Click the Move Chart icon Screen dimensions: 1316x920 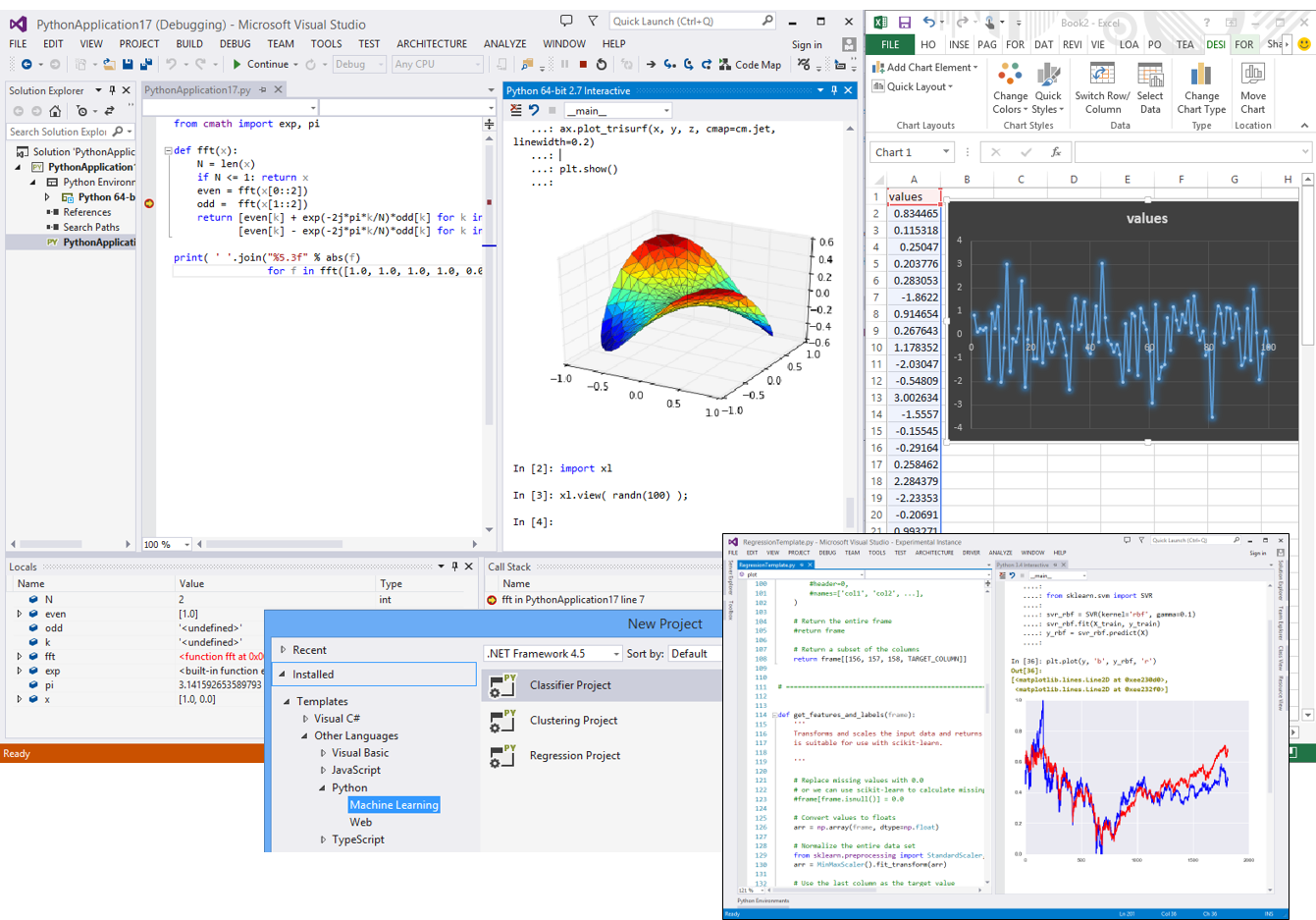[1253, 88]
